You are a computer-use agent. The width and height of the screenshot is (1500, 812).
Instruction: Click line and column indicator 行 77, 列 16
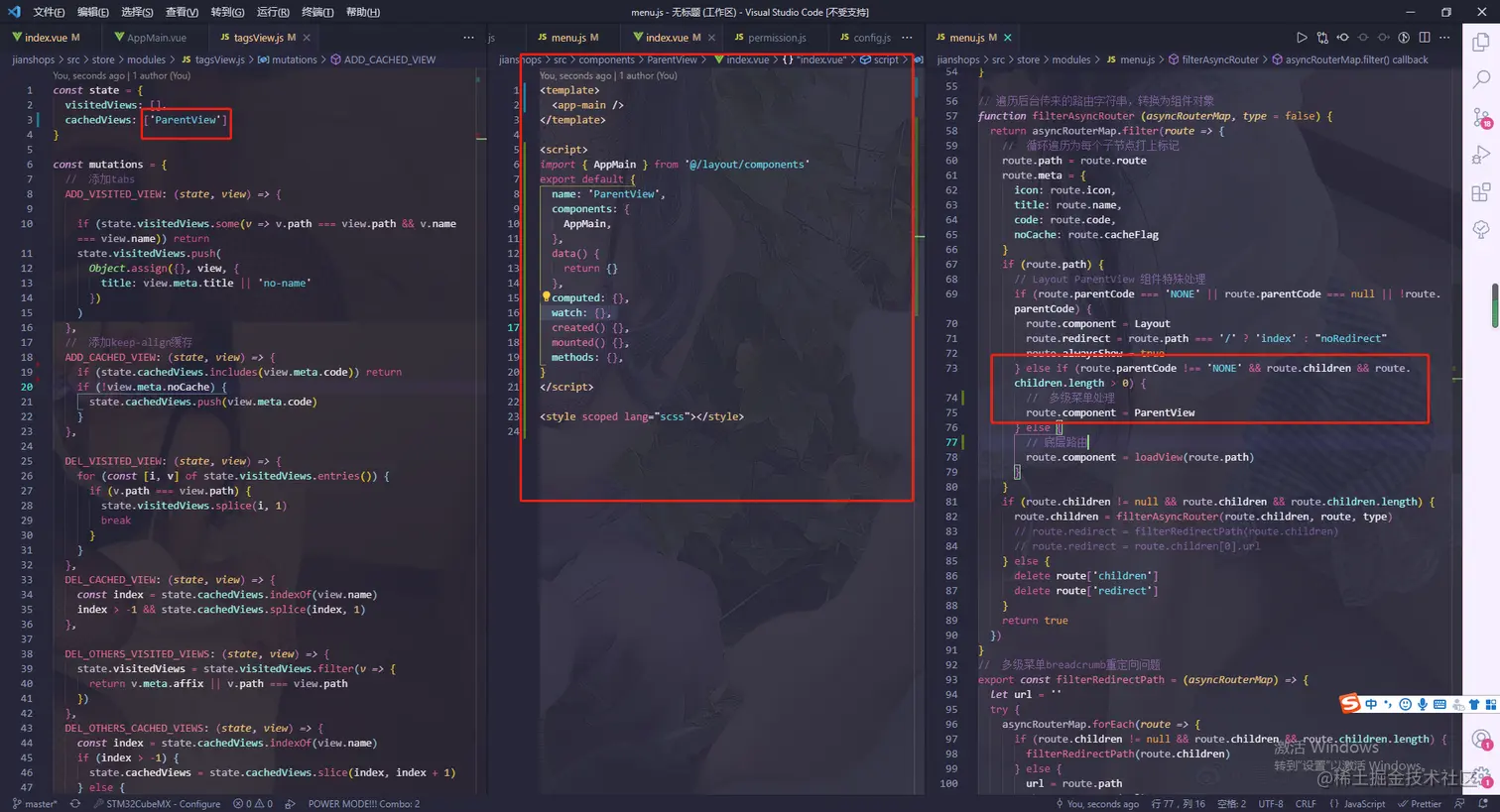[x=1178, y=804]
